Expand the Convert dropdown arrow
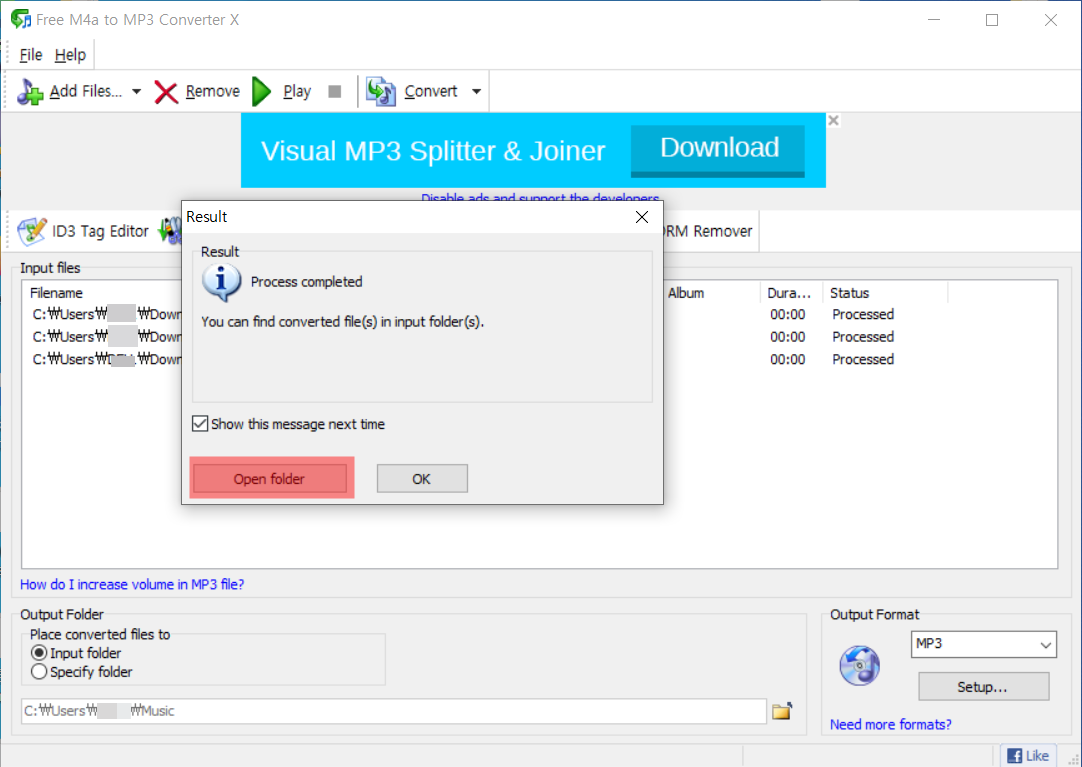 coord(476,91)
